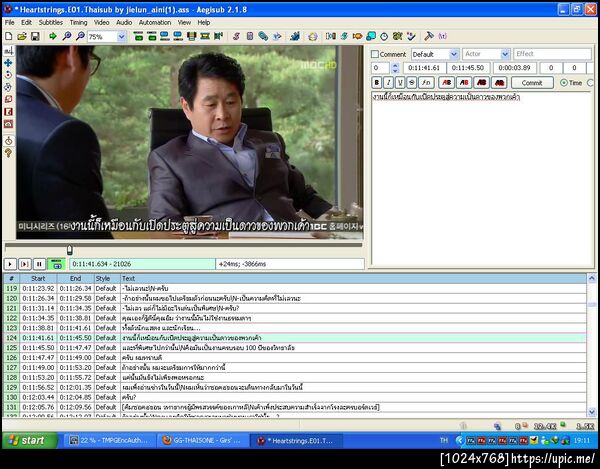
Task: Select subtitle row 127 in the grid
Action: click(x=295, y=368)
